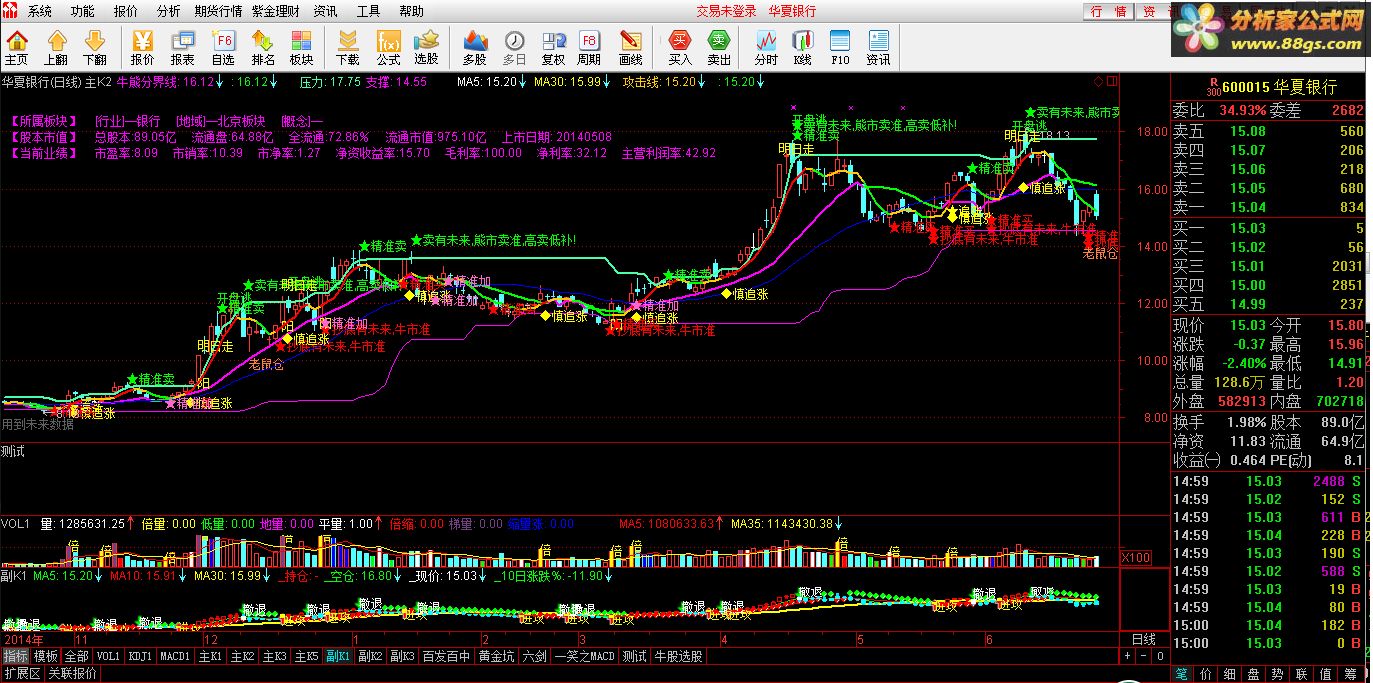Open the 扩展区 extension area tab
The image size is (1373, 683).
pos(21,674)
